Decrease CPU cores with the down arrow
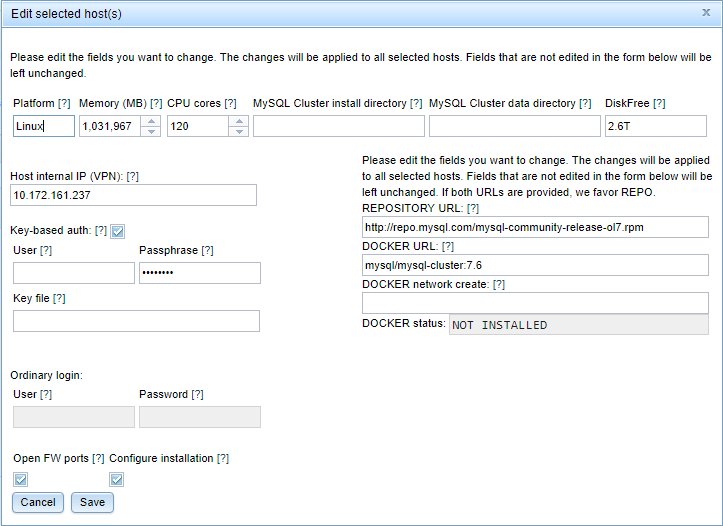Screen dimensions: 723x526 pos(239,131)
